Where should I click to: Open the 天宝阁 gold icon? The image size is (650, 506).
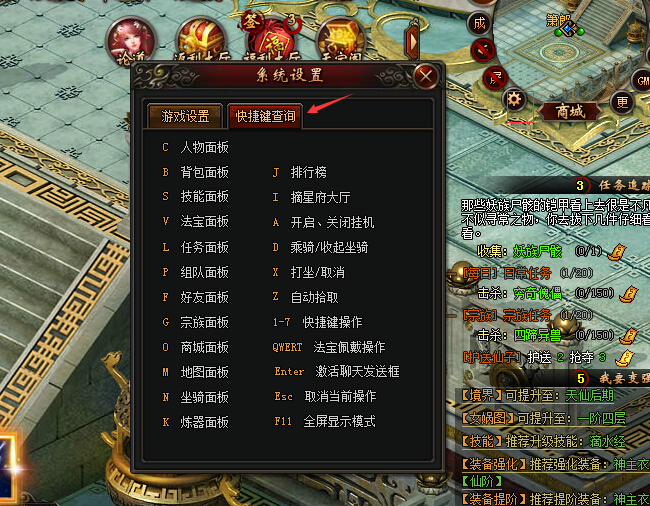click(341, 41)
